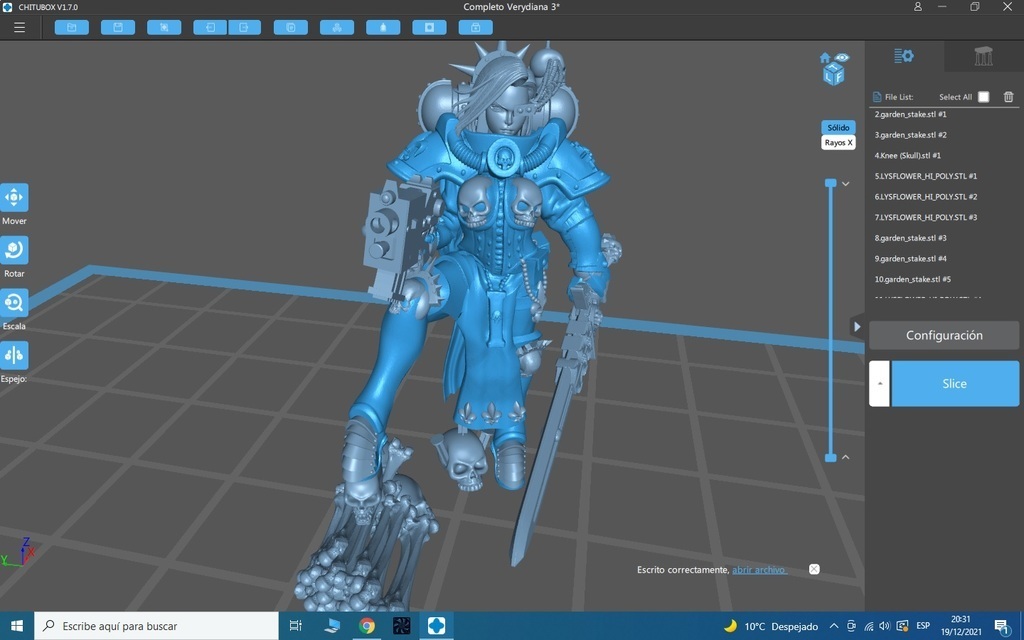The height and width of the screenshot is (640, 1024).
Task: Click the last blue toolbar icon
Action: pyautogui.click(x=475, y=27)
